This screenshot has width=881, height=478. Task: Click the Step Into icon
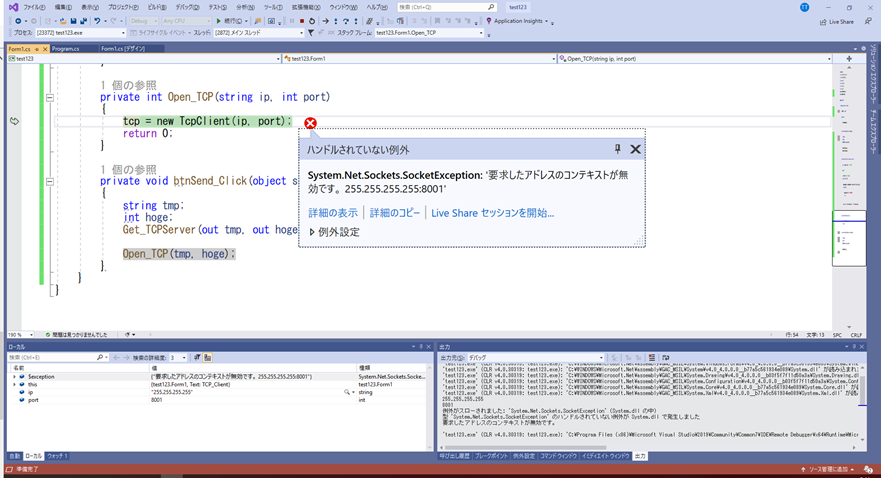click(x=335, y=21)
